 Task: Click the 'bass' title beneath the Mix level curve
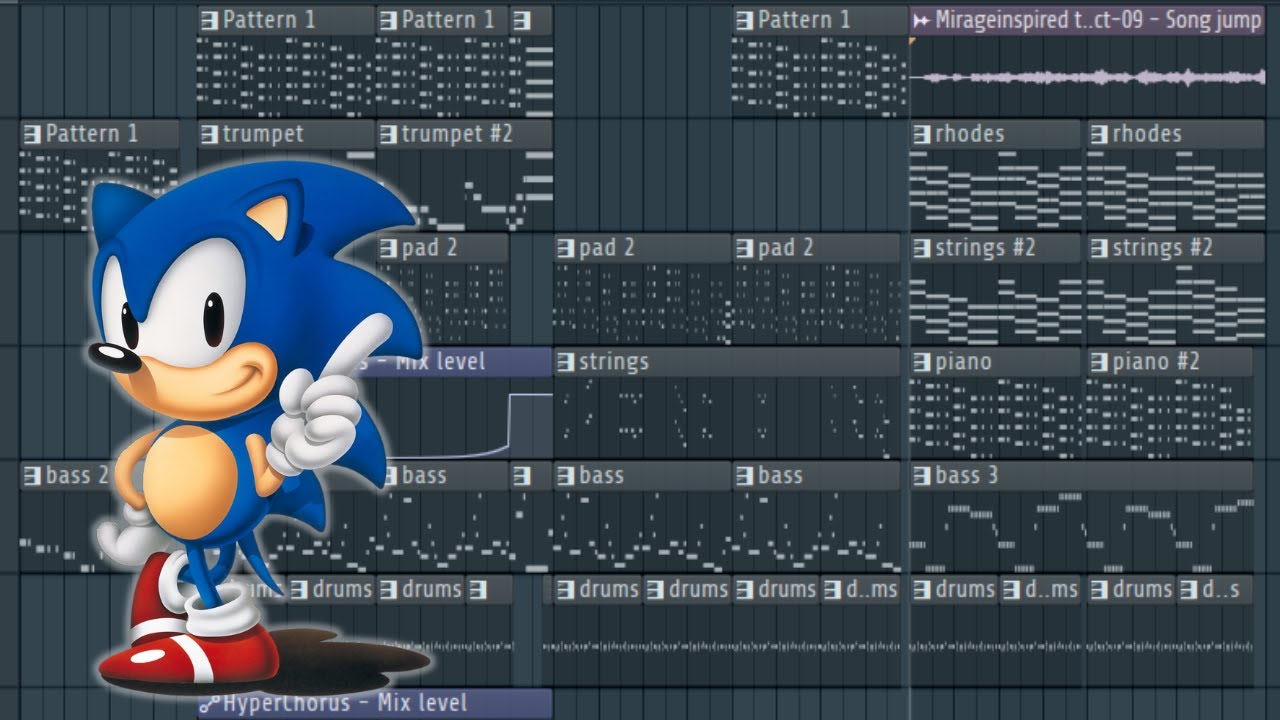pos(424,476)
